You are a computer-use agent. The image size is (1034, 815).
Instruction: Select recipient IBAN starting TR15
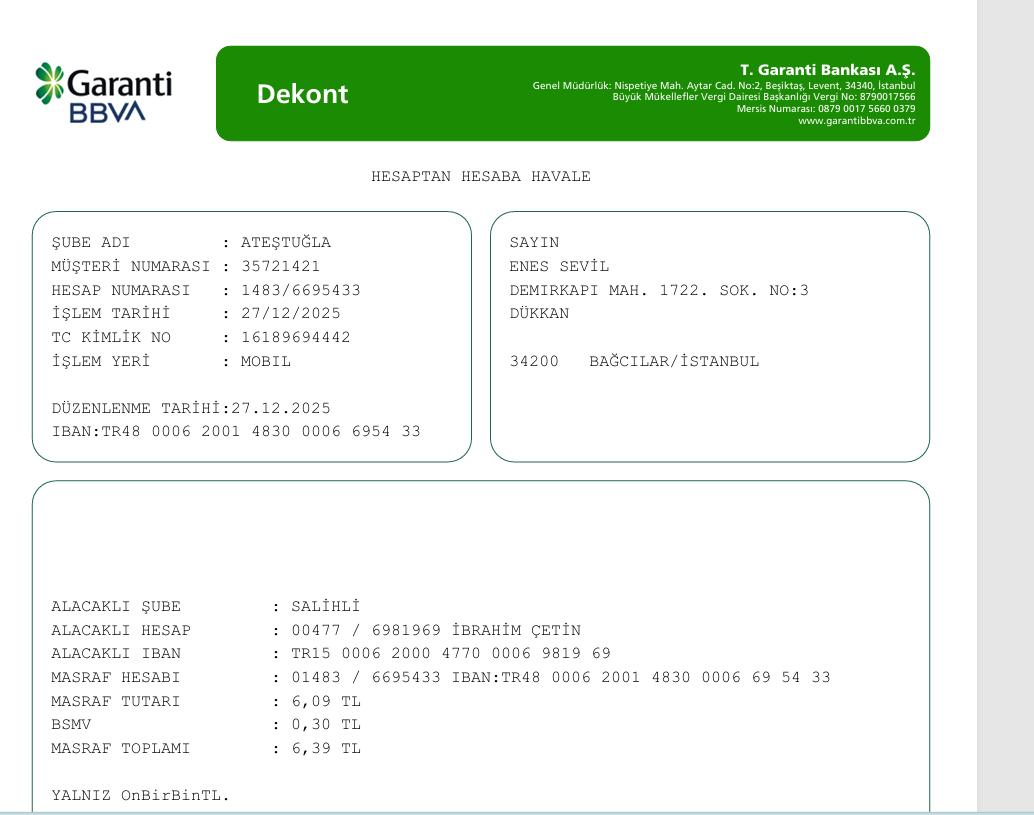pos(451,653)
